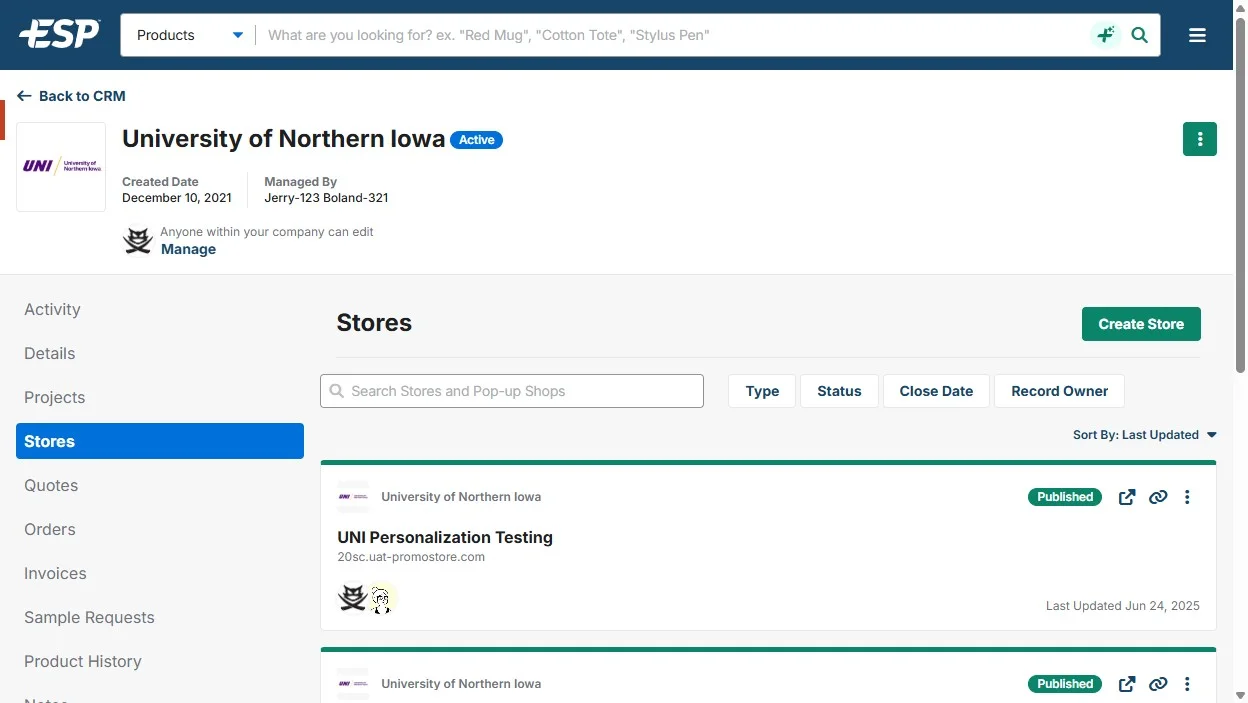1248x703 pixels.
Task: Click the University of Northern Iowa page heading
Action: [x=283, y=139]
